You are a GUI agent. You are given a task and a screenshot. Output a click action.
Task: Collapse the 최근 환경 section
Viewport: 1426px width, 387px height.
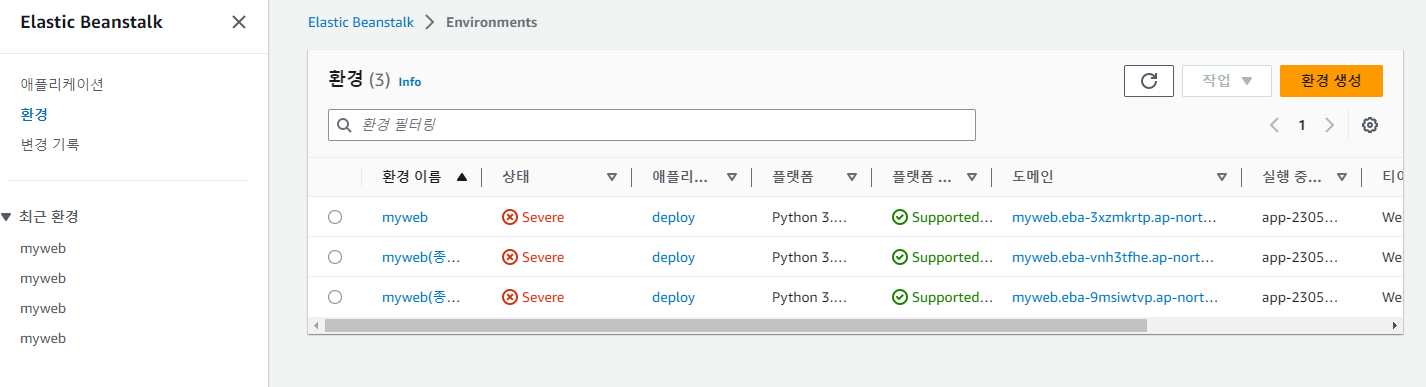pyautogui.click(x=7, y=217)
